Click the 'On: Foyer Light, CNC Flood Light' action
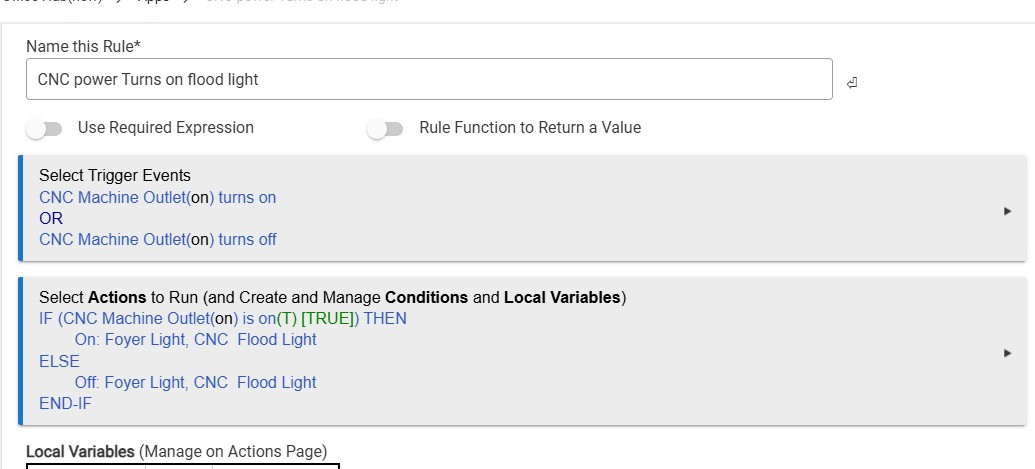The height and width of the screenshot is (469, 1035). [195, 340]
